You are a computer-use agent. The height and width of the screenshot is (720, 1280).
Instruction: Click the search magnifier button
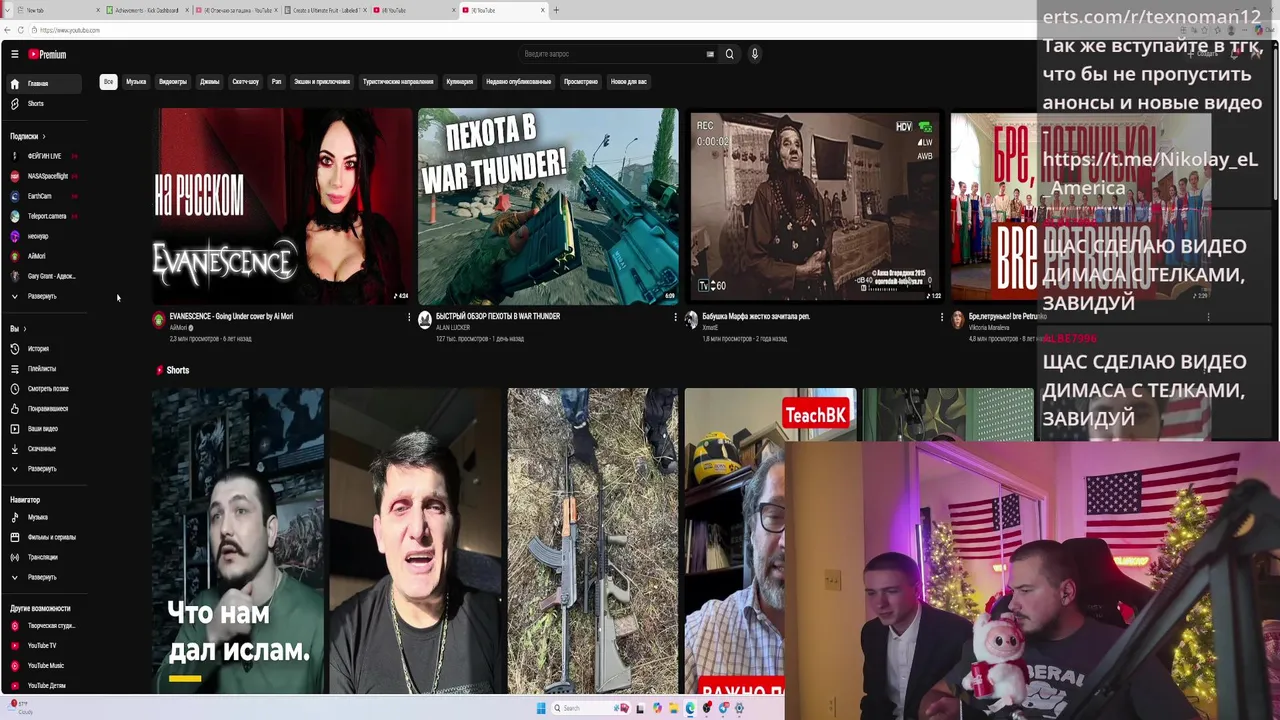coord(729,54)
